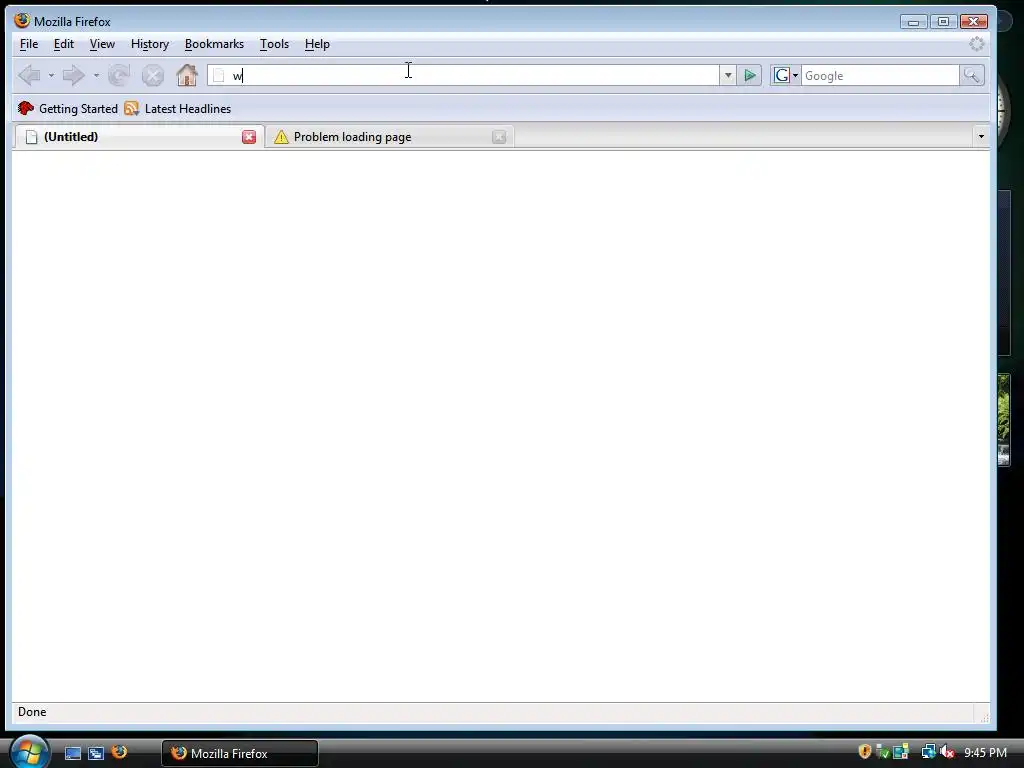Viewport: 1024px width, 768px height.
Task: Click the window resize grip corner
Action: point(984,717)
